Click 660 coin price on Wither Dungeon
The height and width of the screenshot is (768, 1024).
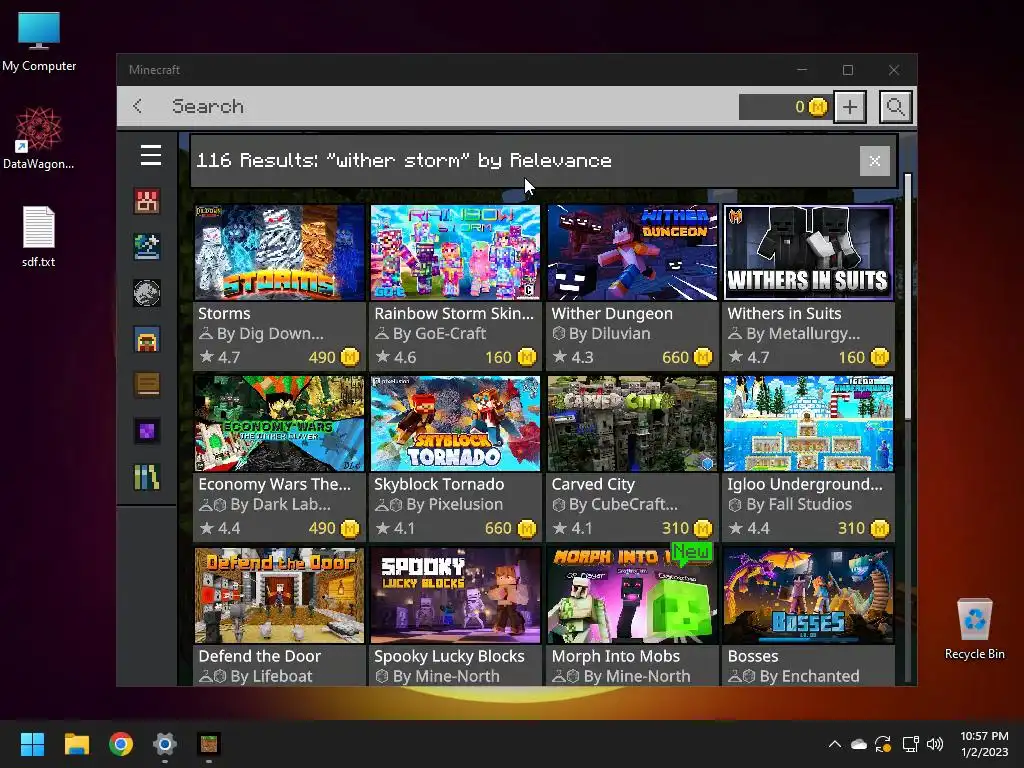click(x=686, y=357)
